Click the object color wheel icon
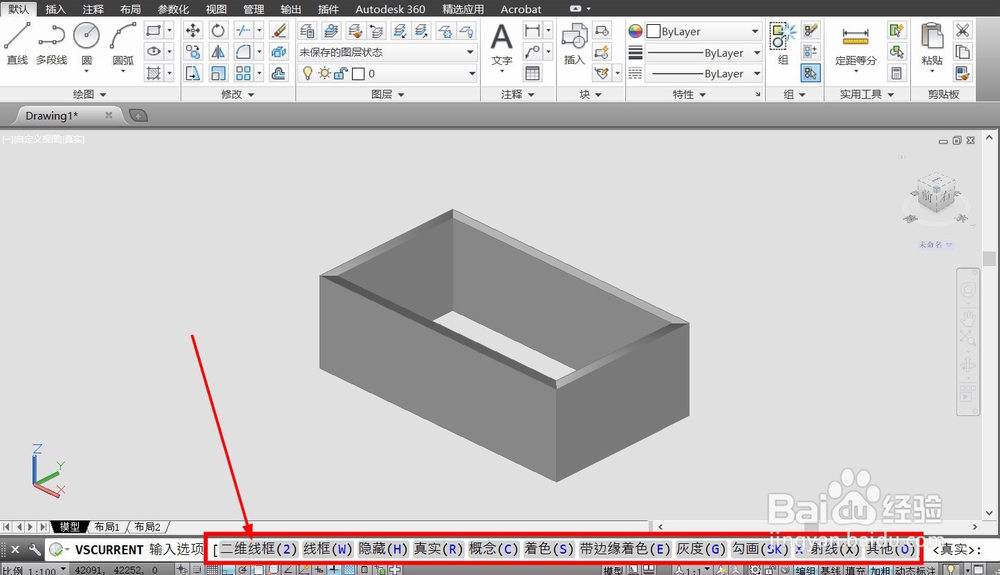The image size is (1000, 575). click(x=635, y=31)
